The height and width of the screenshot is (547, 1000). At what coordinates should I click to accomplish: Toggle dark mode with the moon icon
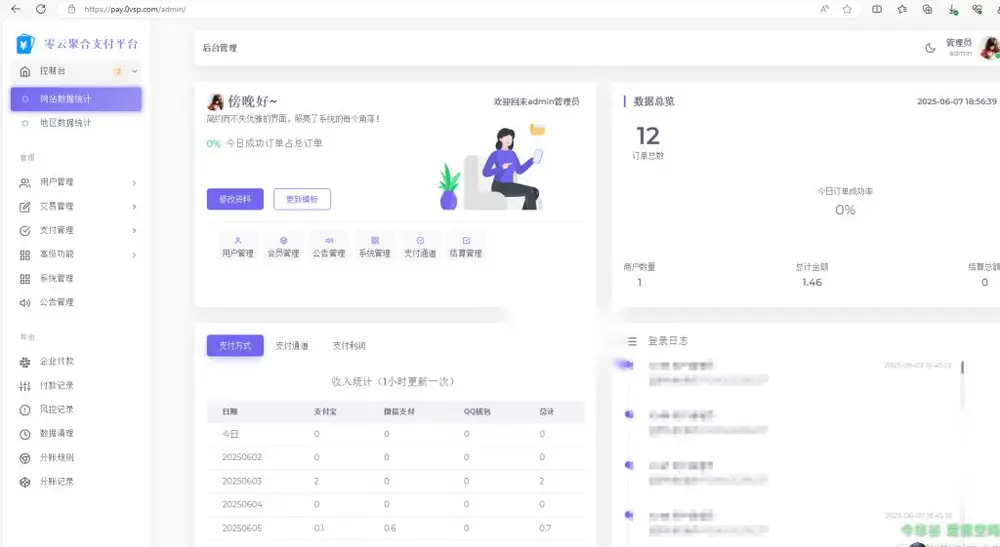tap(930, 48)
